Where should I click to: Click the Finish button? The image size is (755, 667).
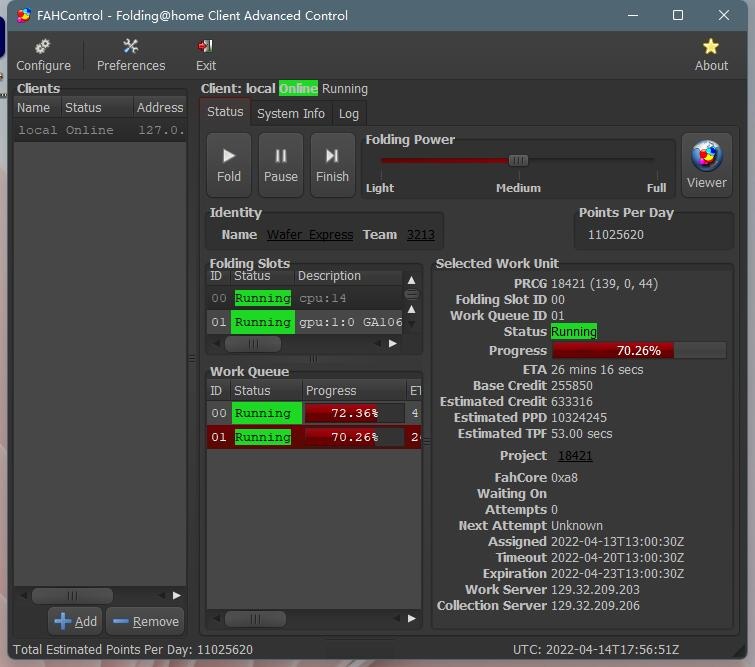tap(332, 165)
